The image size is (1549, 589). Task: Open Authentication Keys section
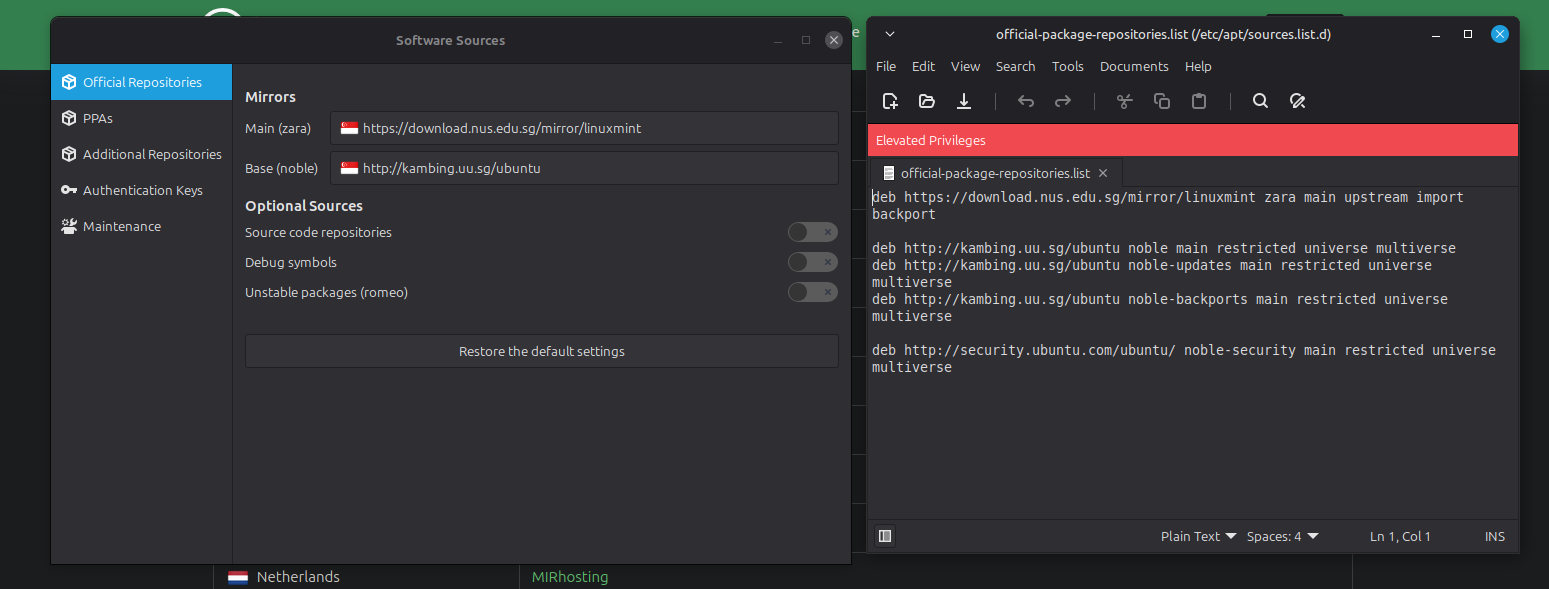(x=141, y=190)
